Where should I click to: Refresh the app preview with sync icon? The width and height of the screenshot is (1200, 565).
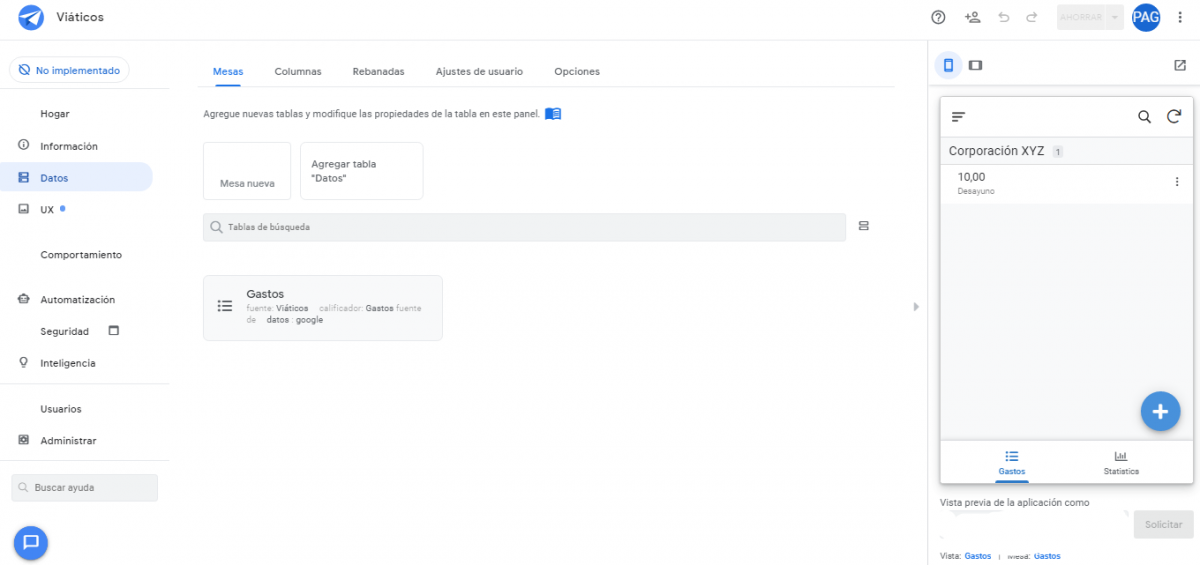[x=1174, y=117]
